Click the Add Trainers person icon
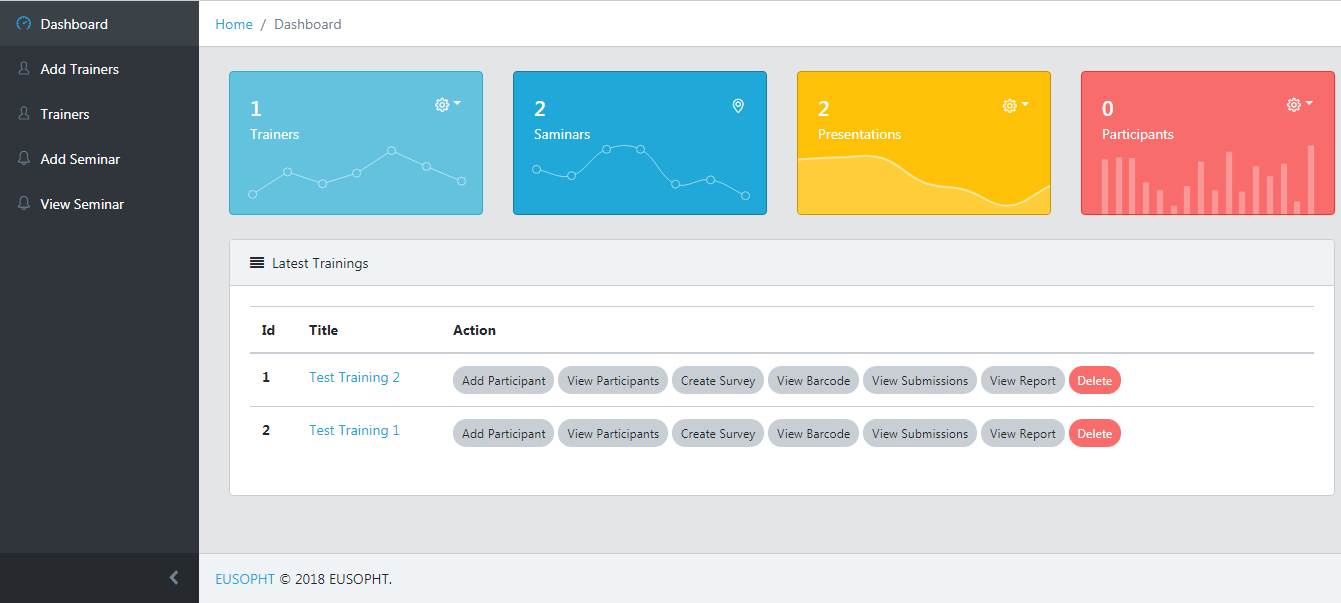The height and width of the screenshot is (603, 1341). (24, 69)
